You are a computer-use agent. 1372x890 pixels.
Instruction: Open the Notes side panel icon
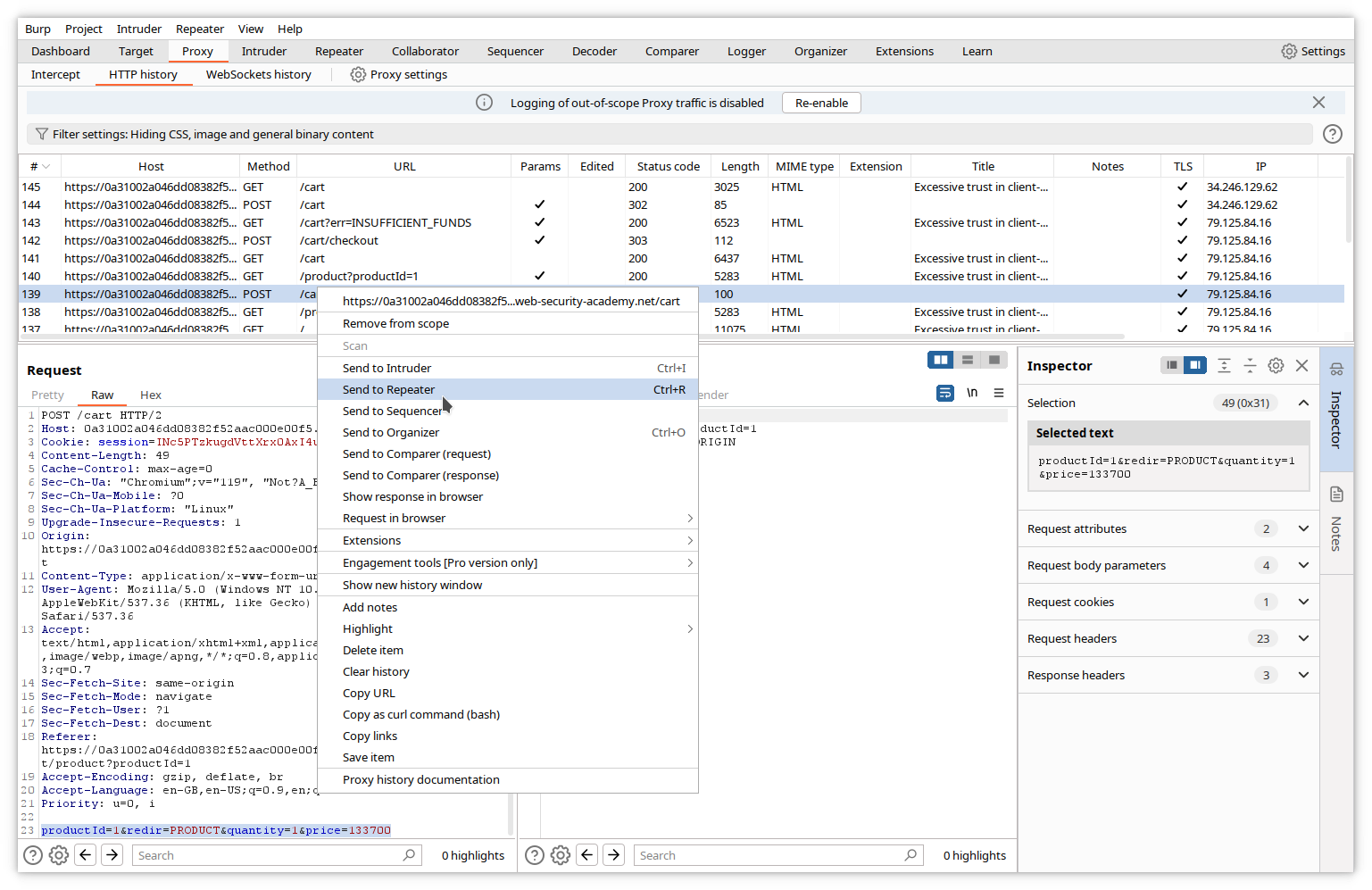[1336, 495]
